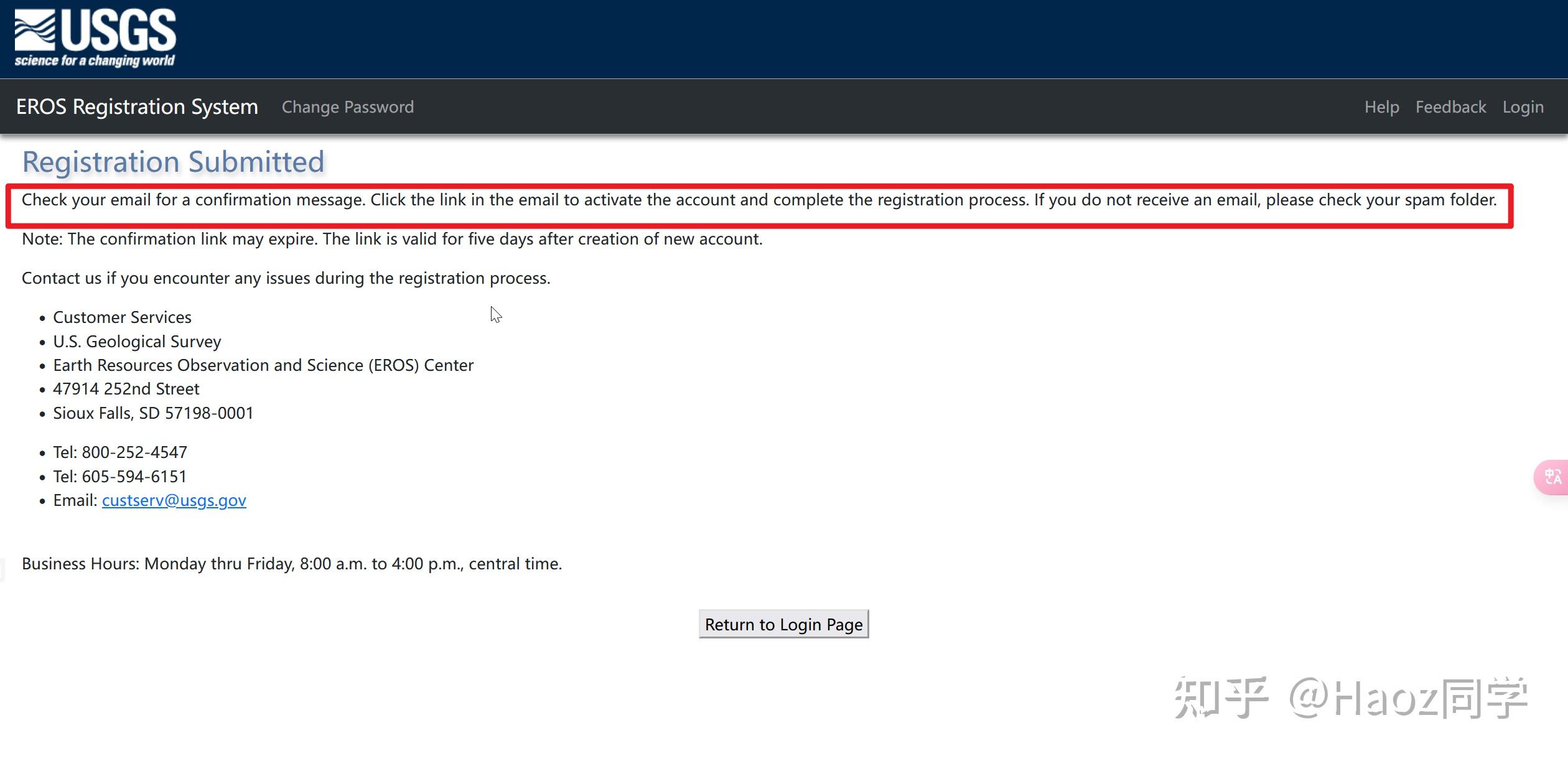Click the Tel: 605-594-6151 phone entry

pyautogui.click(x=119, y=477)
